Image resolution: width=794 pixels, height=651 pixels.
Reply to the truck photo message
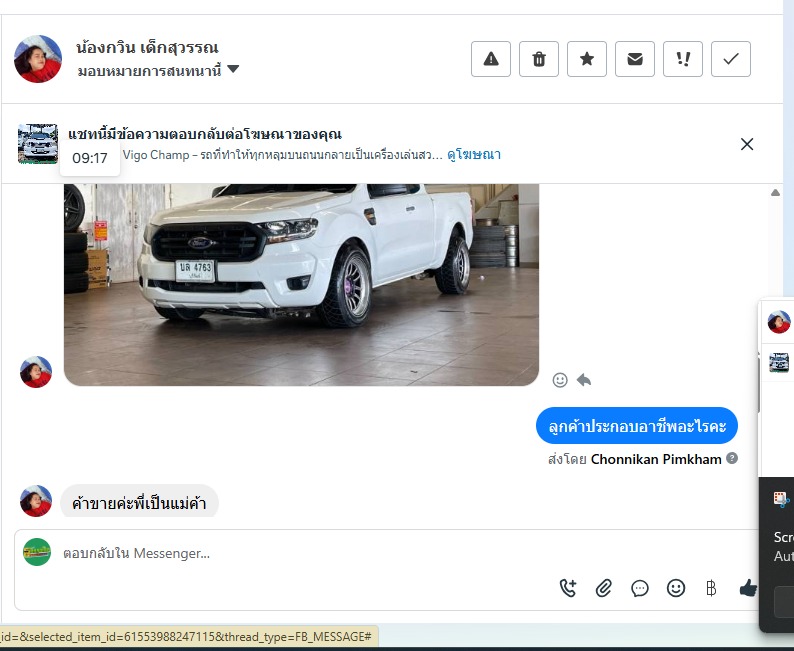pyautogui.click(x=584, y=380)
